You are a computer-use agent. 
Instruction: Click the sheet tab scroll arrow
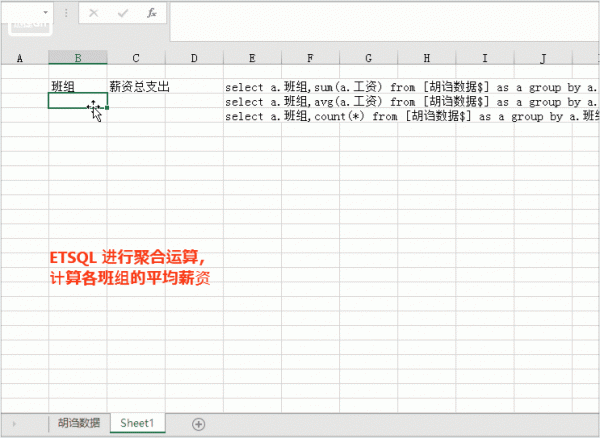(x=15, y=424)
